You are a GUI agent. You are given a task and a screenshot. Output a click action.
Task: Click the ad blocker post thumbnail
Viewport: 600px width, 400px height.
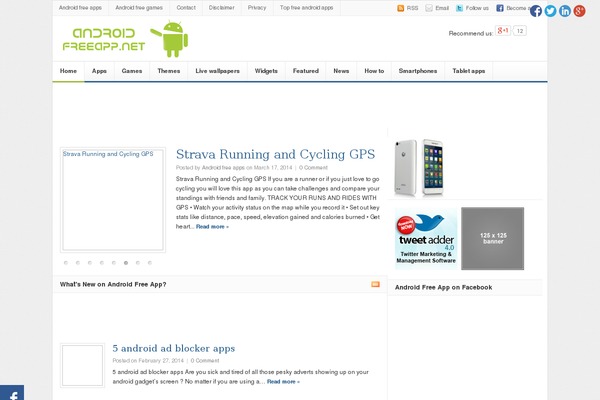point(82,366)
